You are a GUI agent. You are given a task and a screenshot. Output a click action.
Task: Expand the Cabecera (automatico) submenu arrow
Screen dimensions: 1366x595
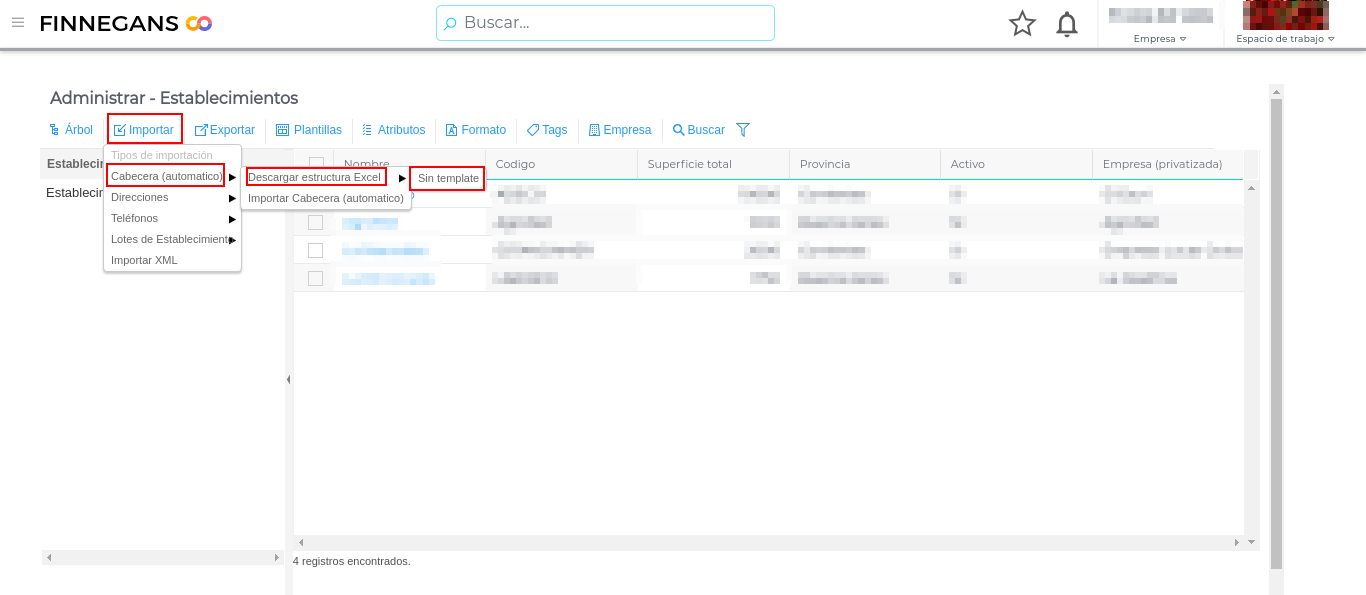click(x=232, y=177)
